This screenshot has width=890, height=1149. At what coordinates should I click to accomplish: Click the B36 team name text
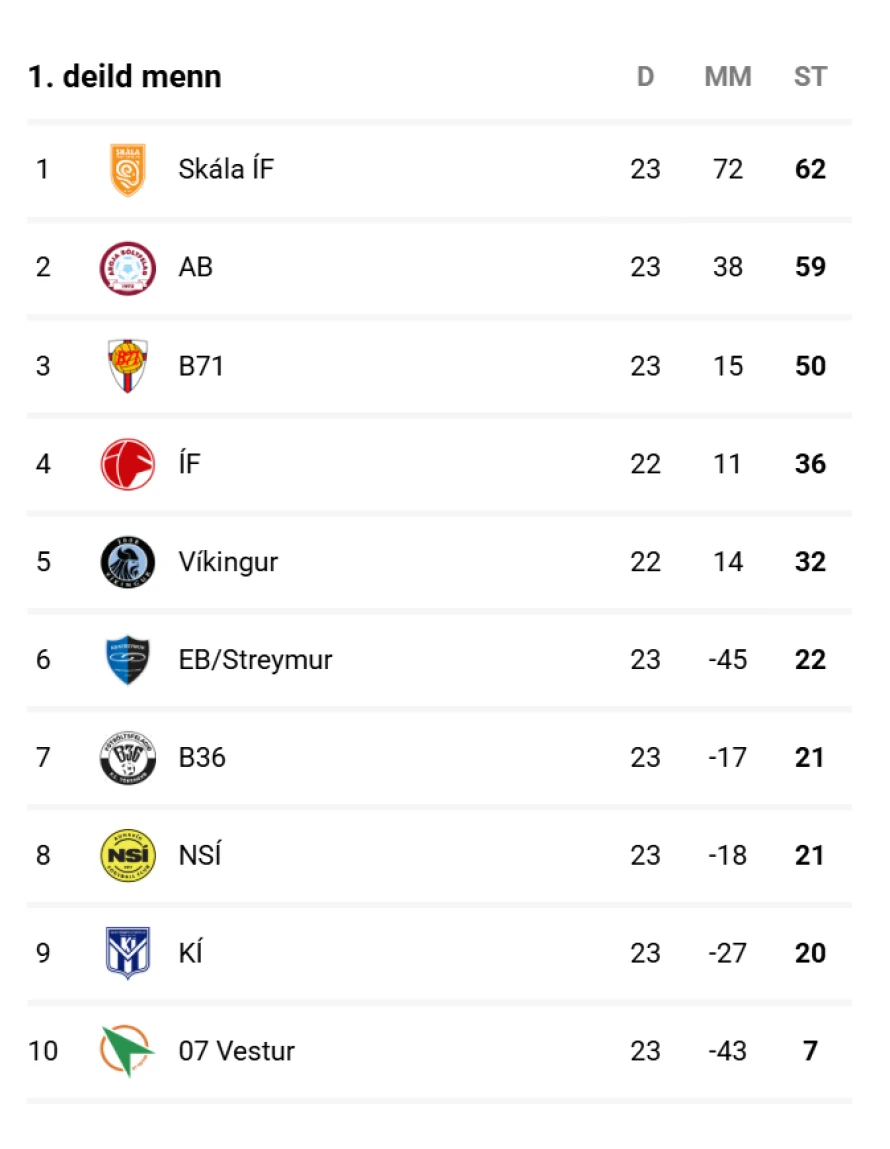[x=202, y=758]
